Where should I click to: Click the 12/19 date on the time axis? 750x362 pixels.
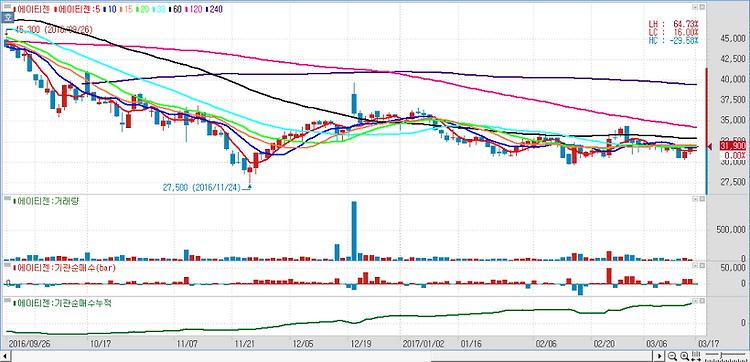pos(361,344)
